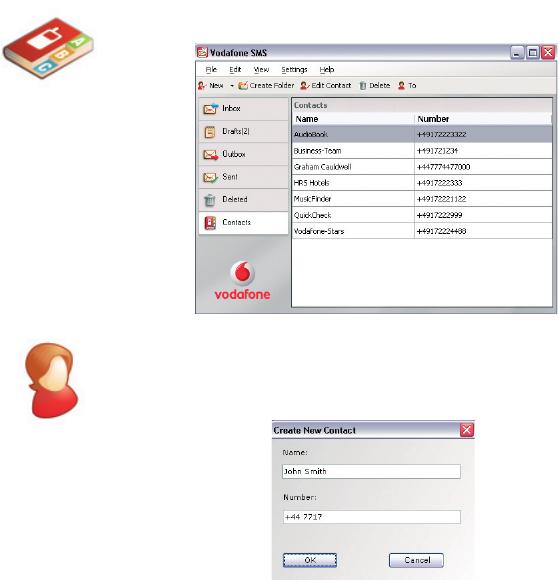Click the Create Folder toolbar button
The width and height of the screenshot is (558, 580).
266,86
